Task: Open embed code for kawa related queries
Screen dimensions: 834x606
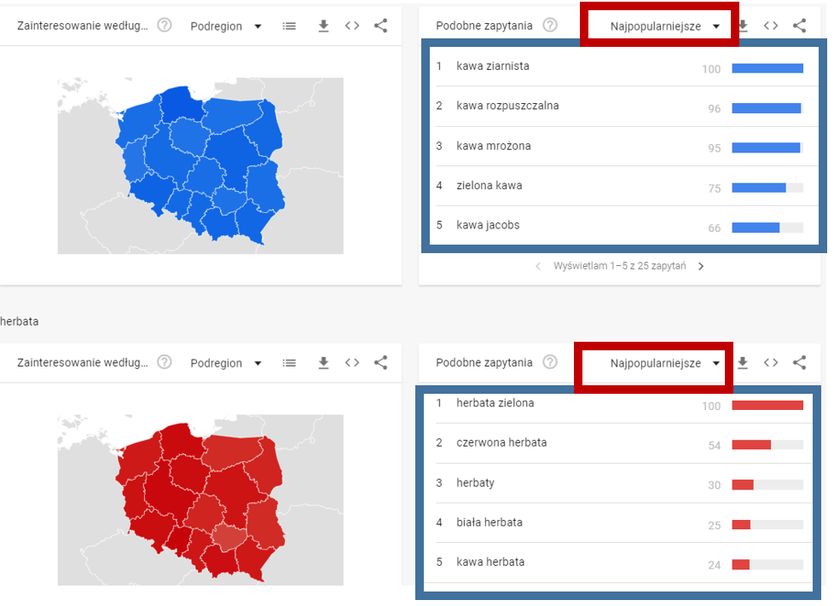Action: [770, 25]
